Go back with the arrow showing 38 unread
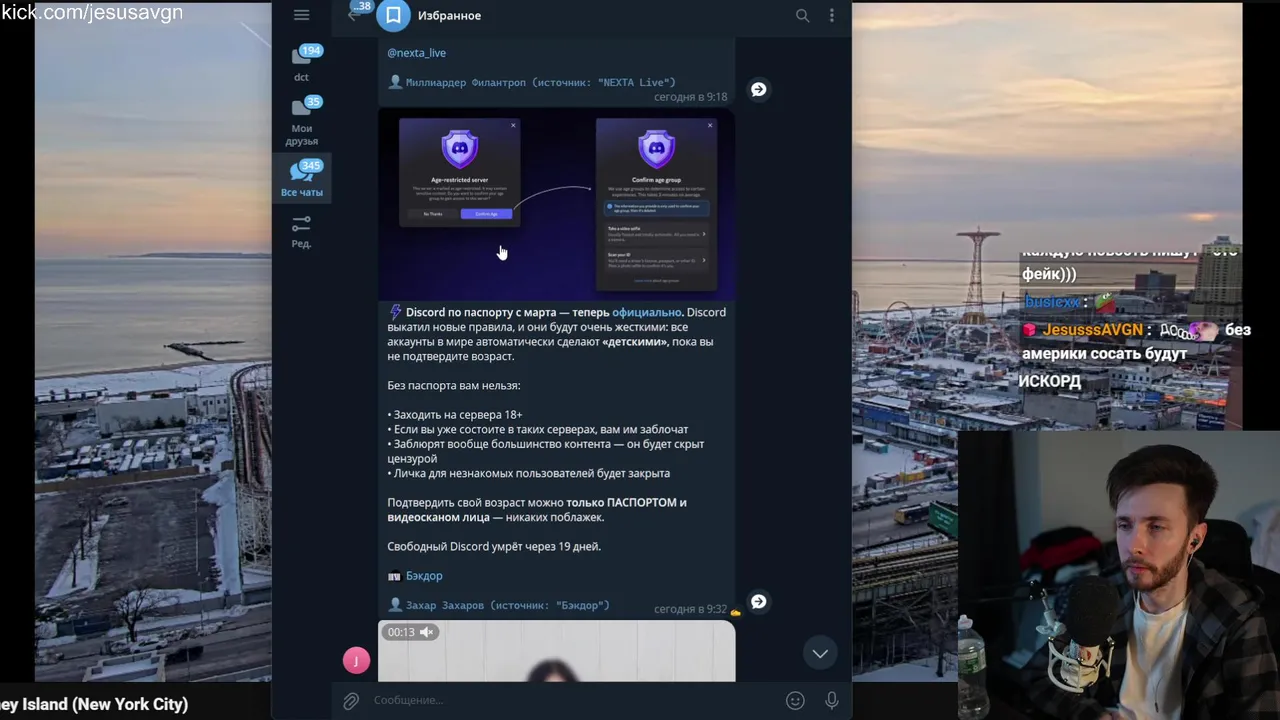The width and height of the screenshot is (1280, 720). pyautogui.click(x=356, y=13)
